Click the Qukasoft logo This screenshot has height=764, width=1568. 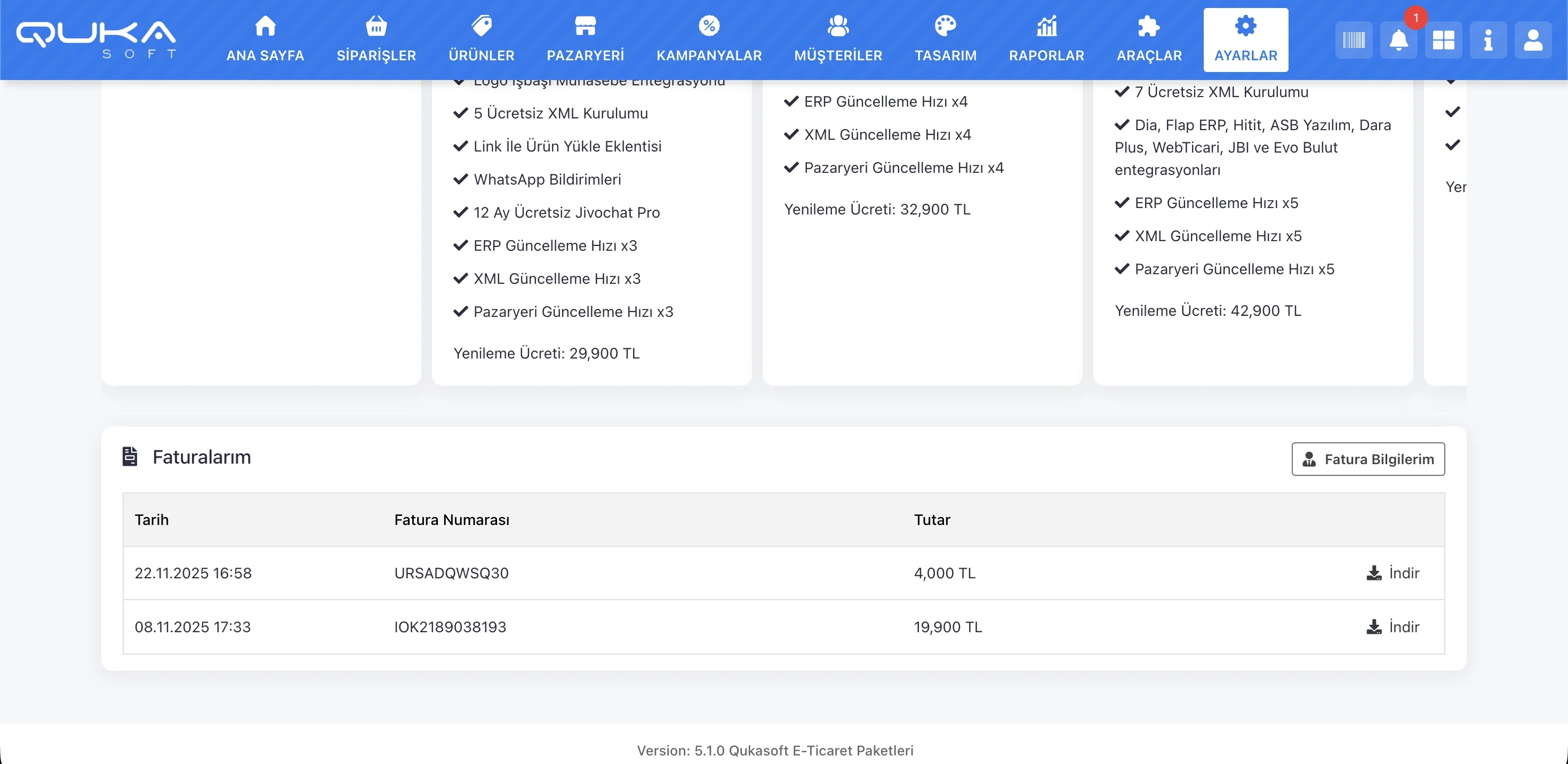point(96,39)
